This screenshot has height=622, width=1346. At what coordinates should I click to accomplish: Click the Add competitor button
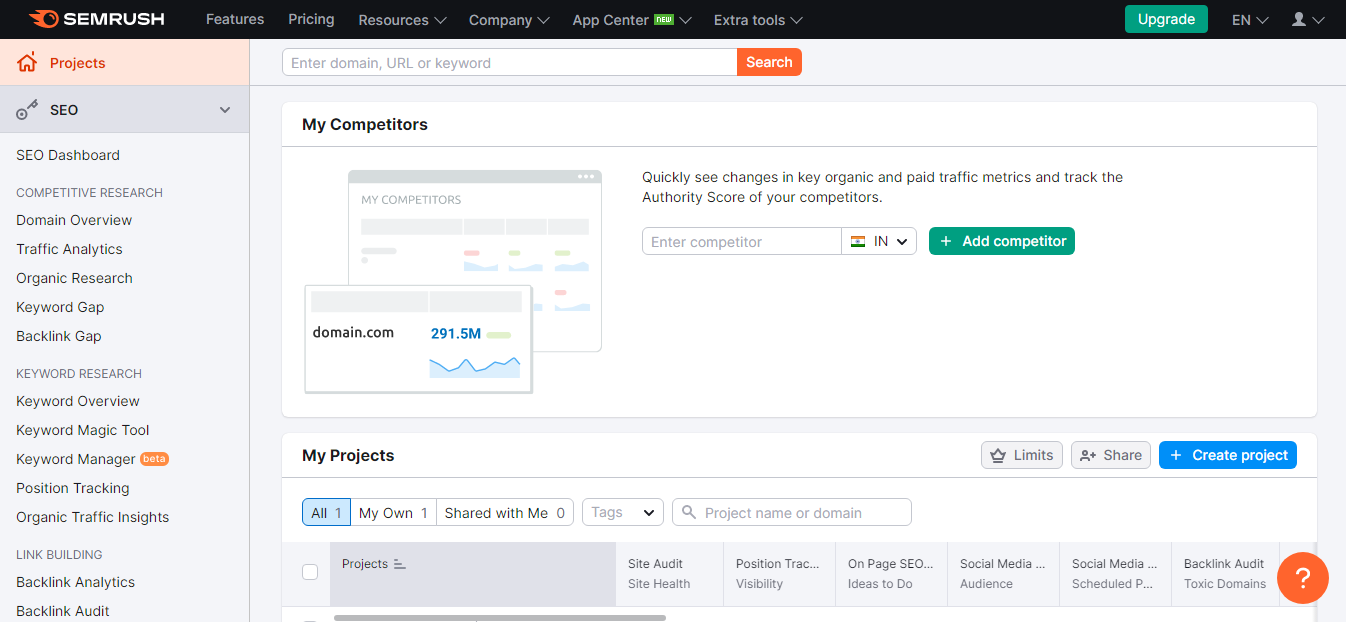[x=1002, y=241]
